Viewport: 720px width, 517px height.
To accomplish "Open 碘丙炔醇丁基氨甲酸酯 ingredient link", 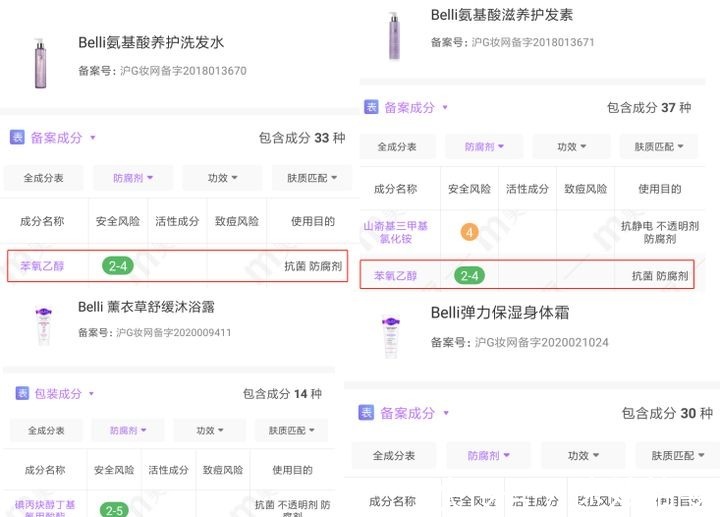I will 45,510.
